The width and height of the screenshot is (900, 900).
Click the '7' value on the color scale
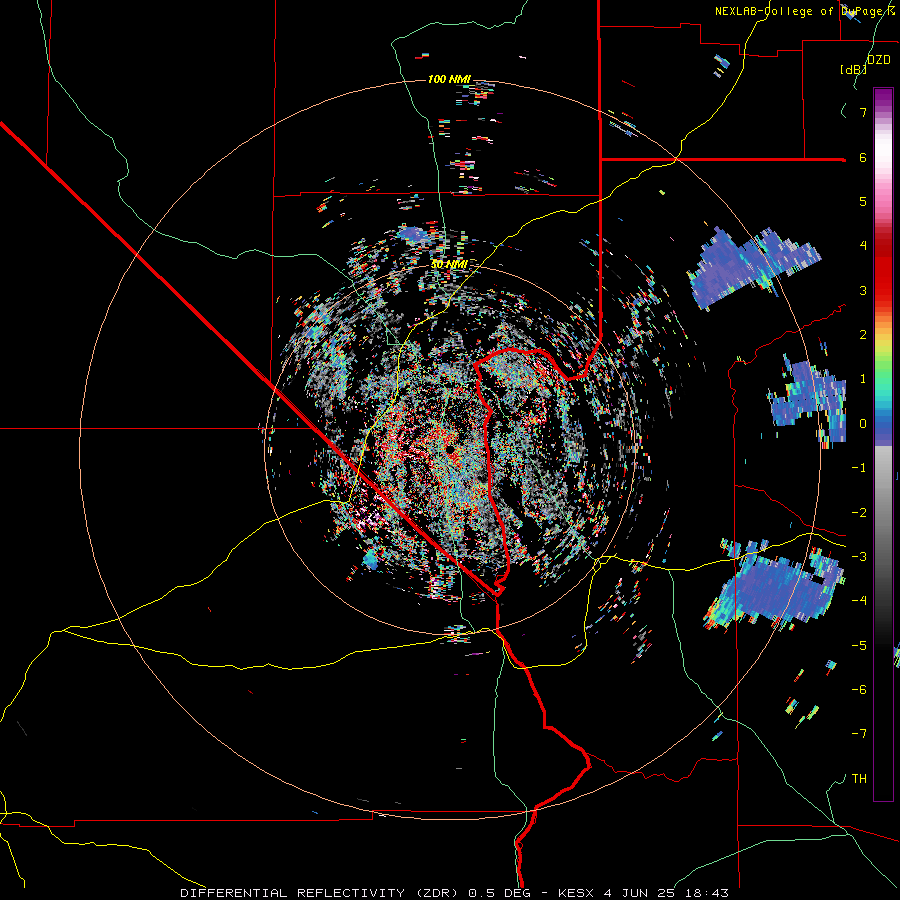(863, 112)
